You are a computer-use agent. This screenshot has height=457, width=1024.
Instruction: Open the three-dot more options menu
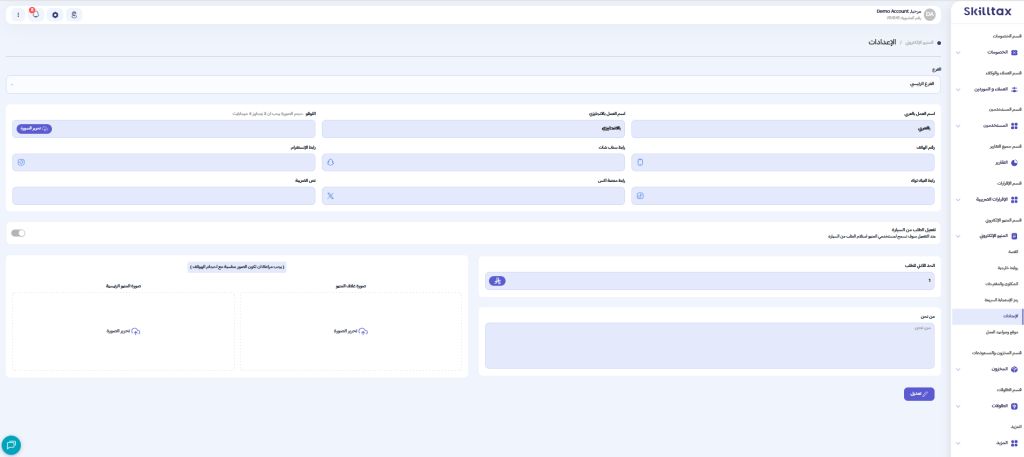coord(16,15)
